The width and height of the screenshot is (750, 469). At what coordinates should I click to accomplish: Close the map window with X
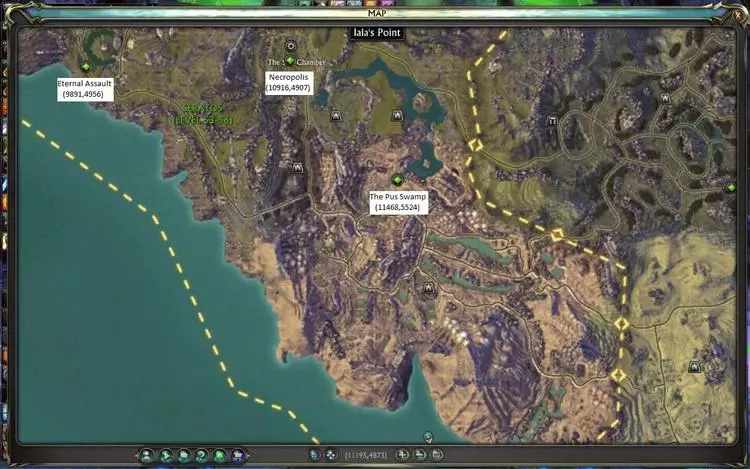738,15
